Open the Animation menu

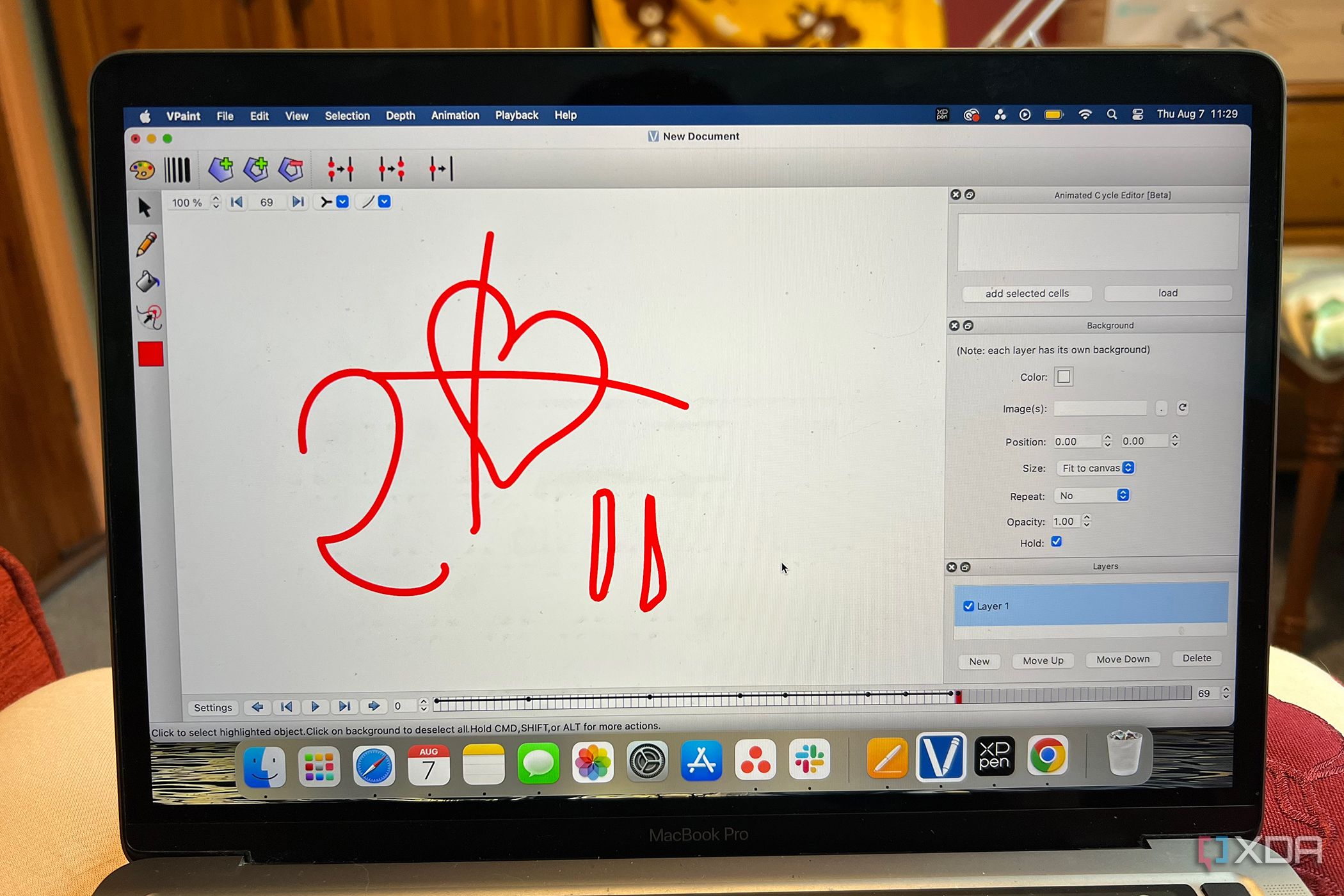[x=455, y=115]
